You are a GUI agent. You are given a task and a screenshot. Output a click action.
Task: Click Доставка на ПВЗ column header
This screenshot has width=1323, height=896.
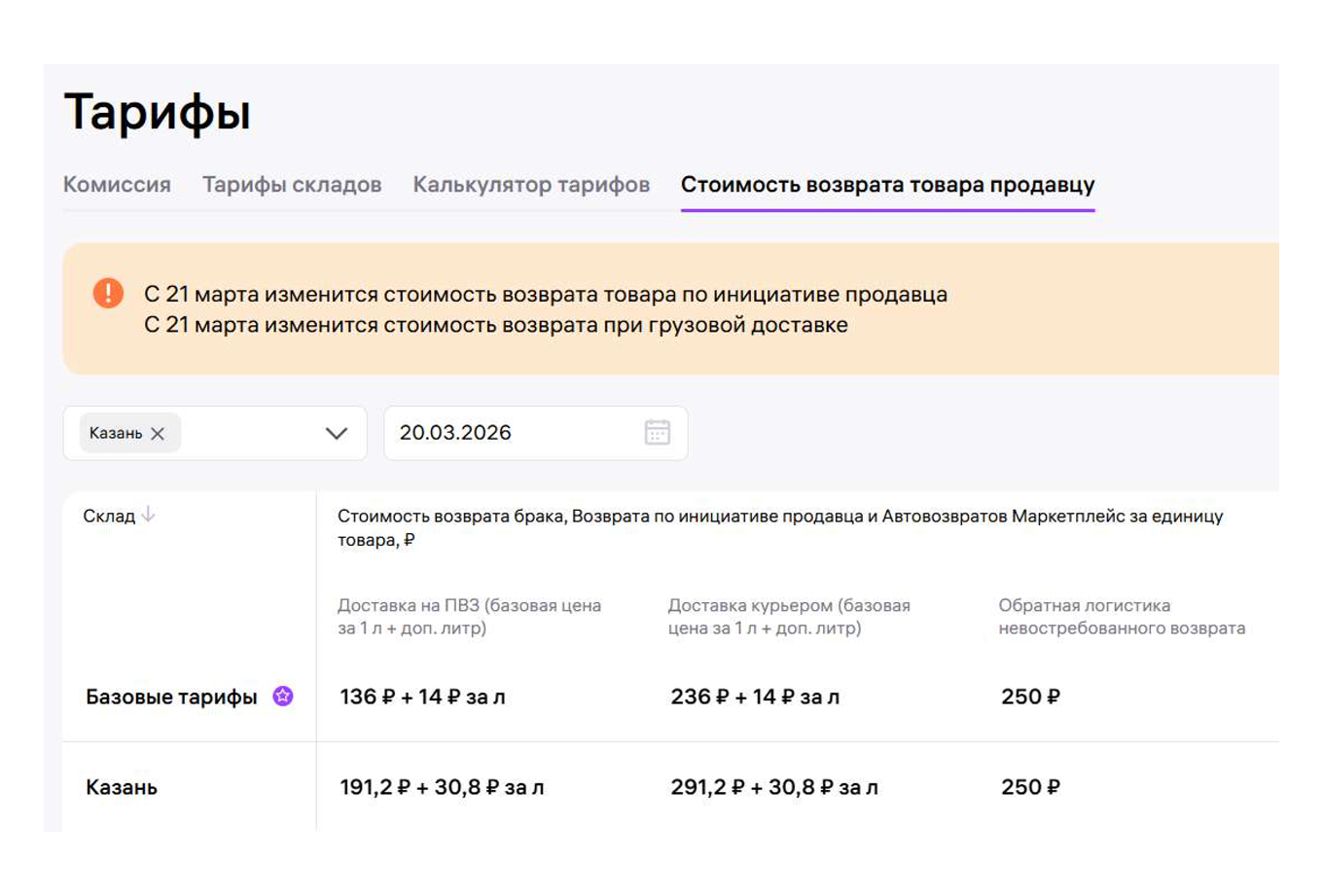[469, 617]
